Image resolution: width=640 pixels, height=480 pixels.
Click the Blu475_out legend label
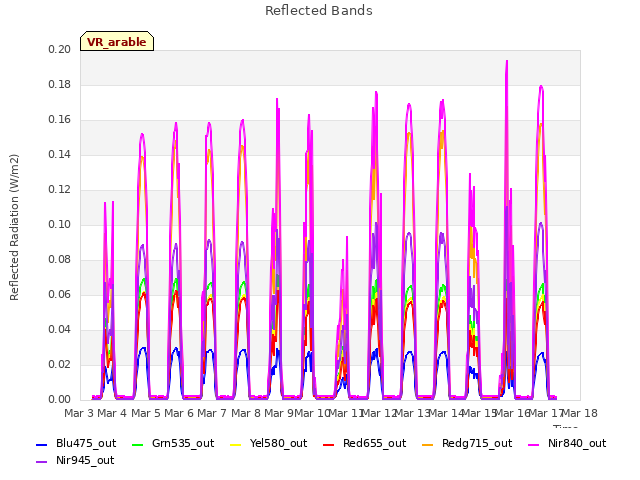pyautogui.click(x=86, y=443)
